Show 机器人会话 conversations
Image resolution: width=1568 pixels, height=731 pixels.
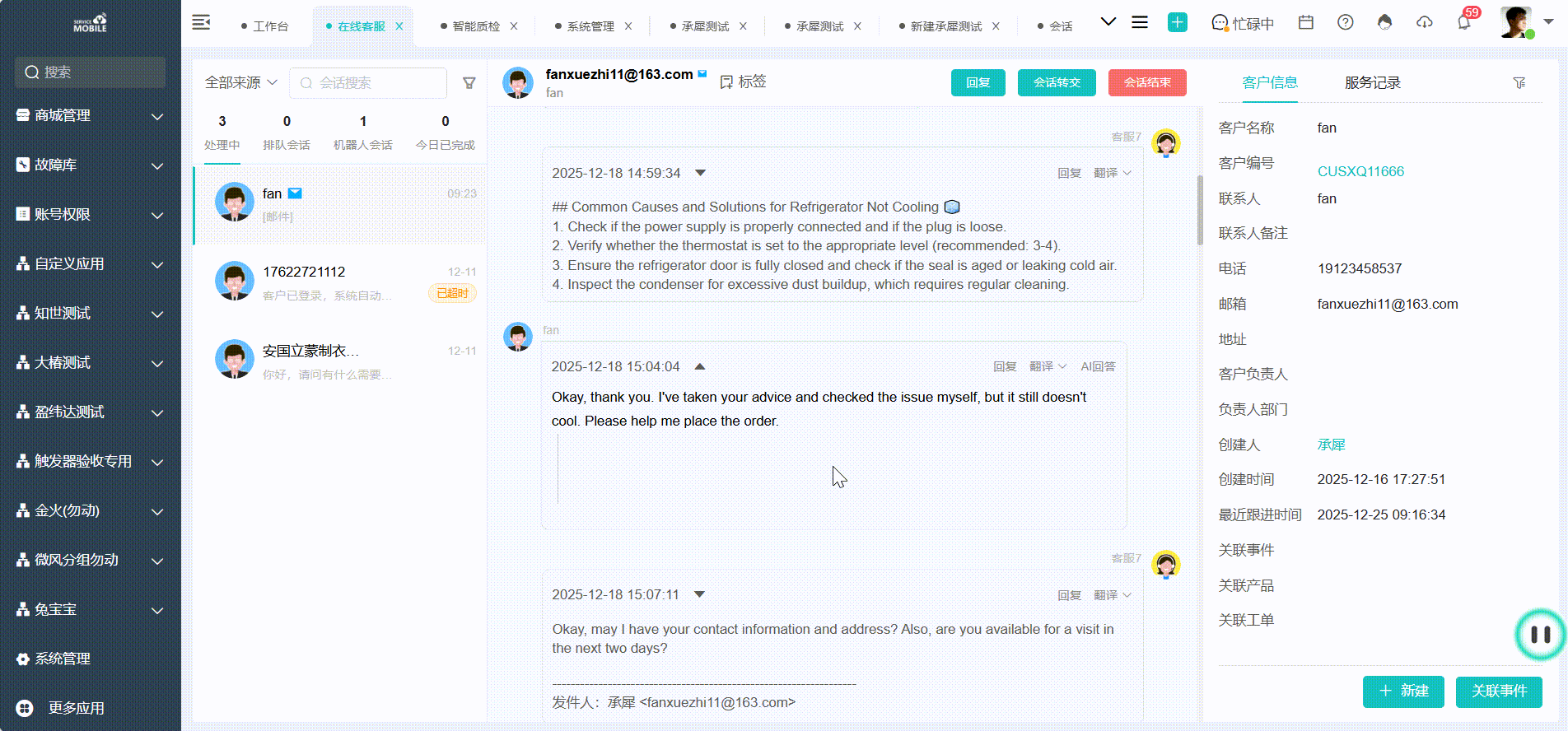pos(363,133)
